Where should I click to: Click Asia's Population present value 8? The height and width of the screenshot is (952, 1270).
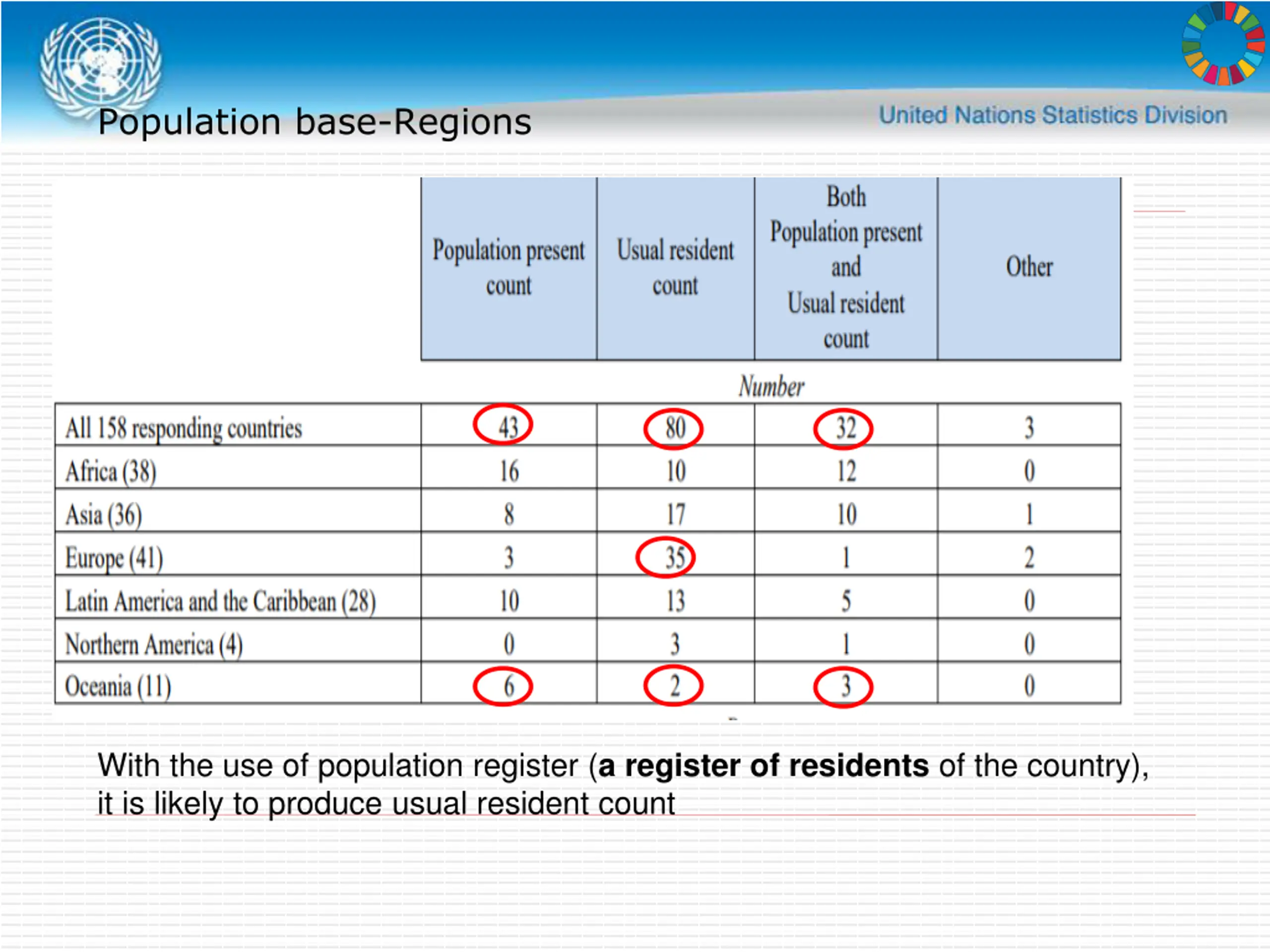point(509,514)
